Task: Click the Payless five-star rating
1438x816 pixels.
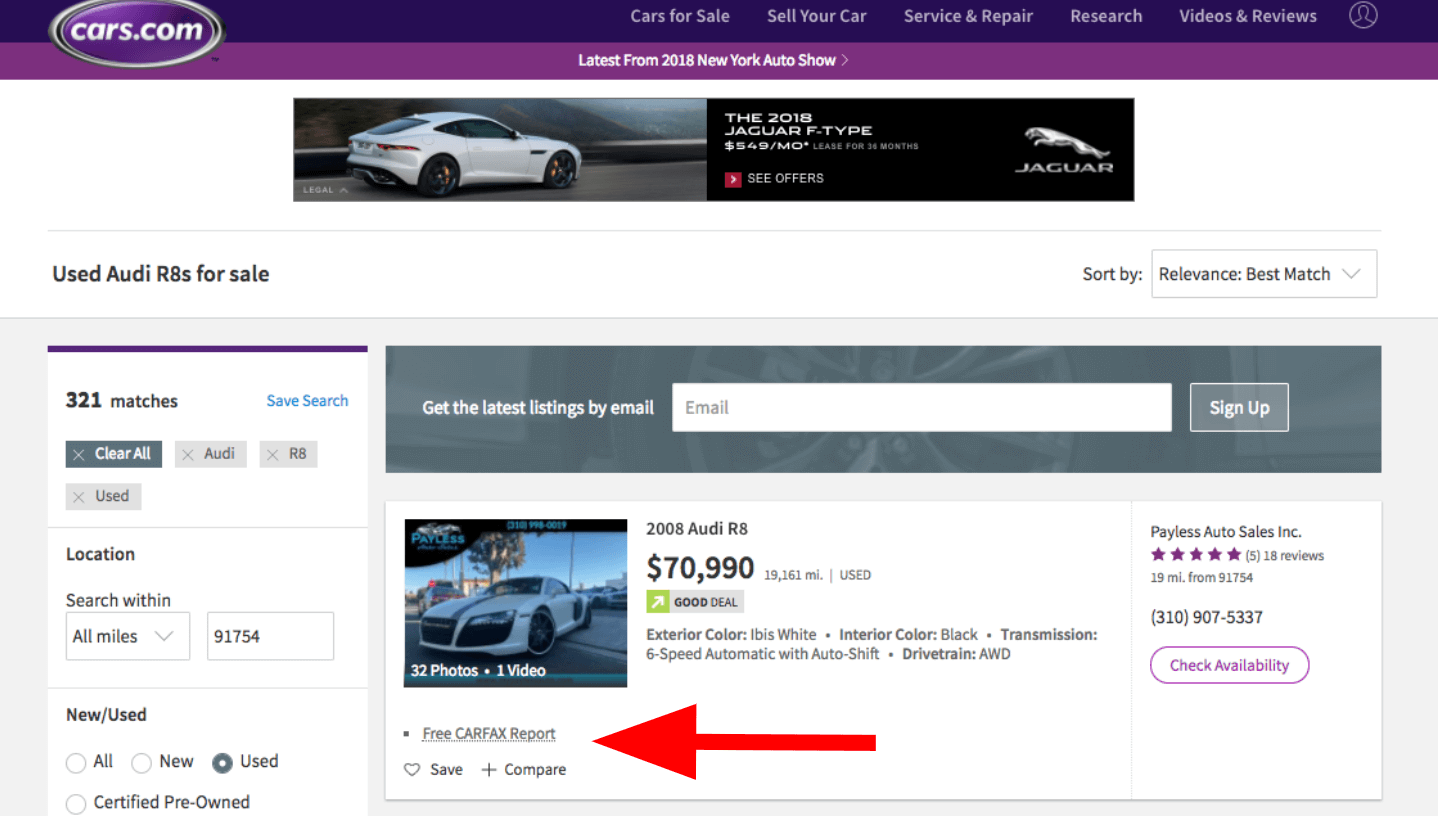Action: [1195, 555]
